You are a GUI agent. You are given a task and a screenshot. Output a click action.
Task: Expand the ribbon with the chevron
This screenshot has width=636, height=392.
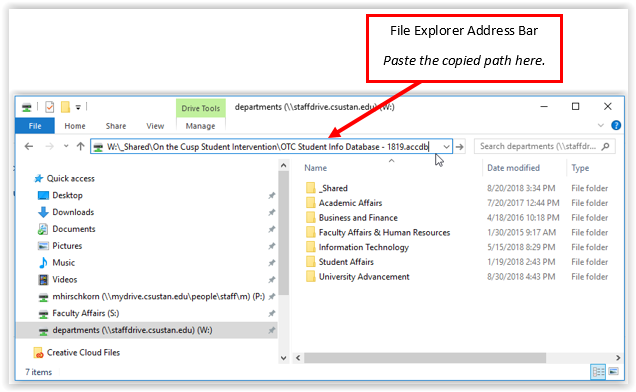point(601,125)
